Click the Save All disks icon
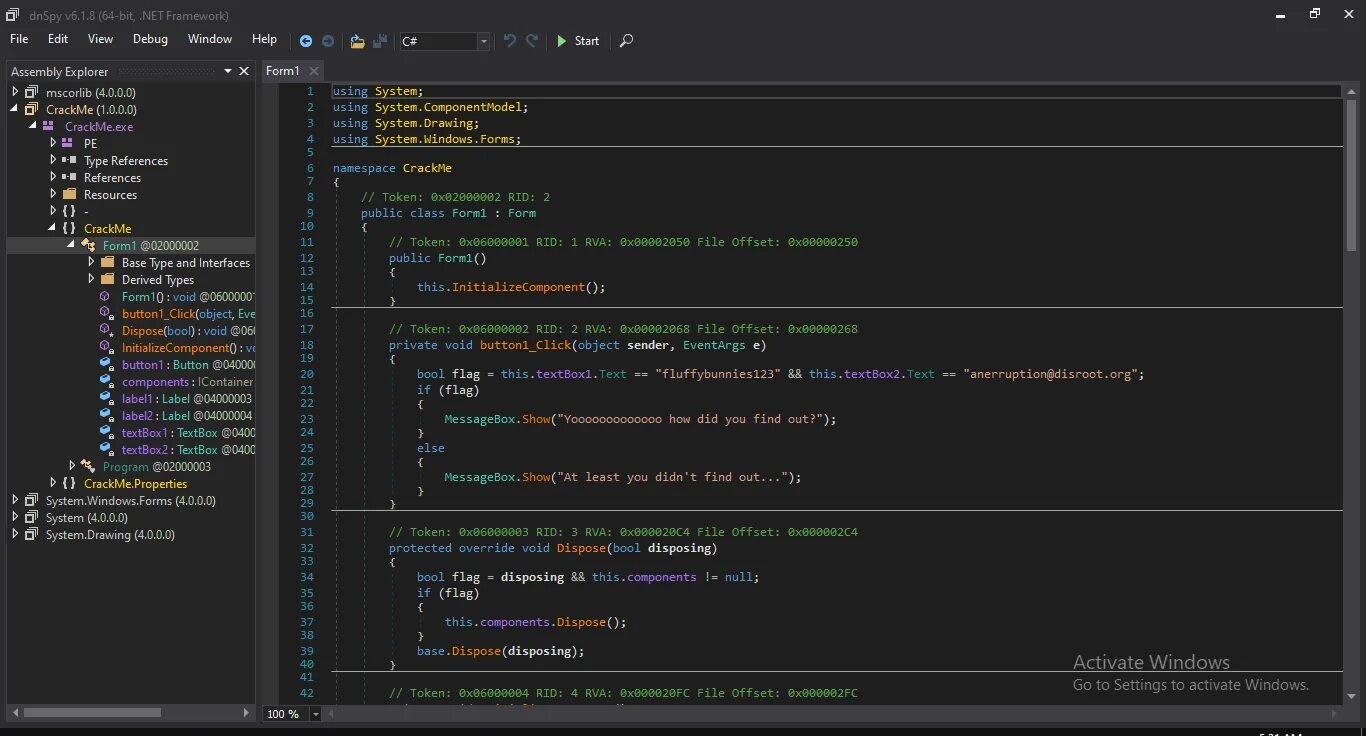The height and width of the screenshot is (736, 1366). point(380,41)
